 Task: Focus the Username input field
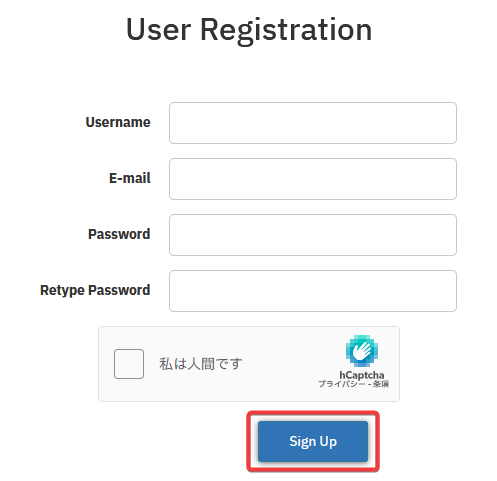click(313, 123)
